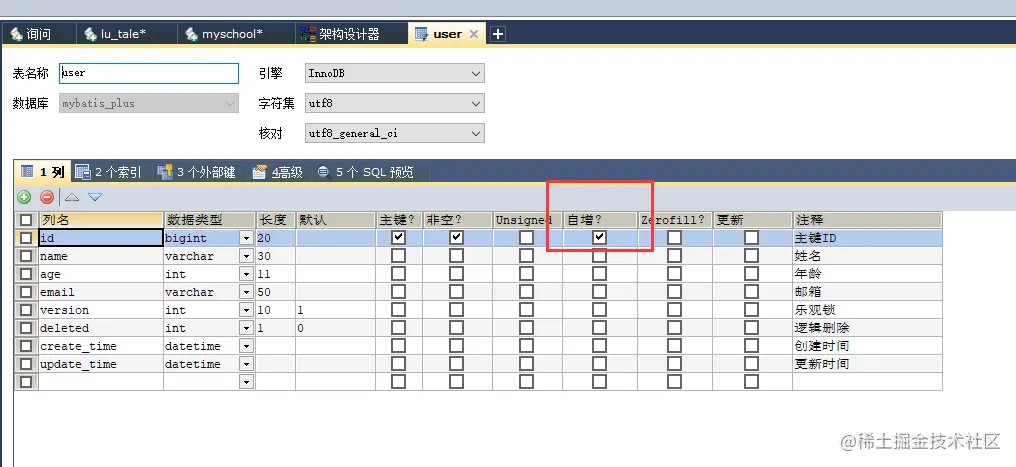This screenshot has height=467, width=1016.
Task: Click the 列名 column header
Action: (x=100, y=220)
